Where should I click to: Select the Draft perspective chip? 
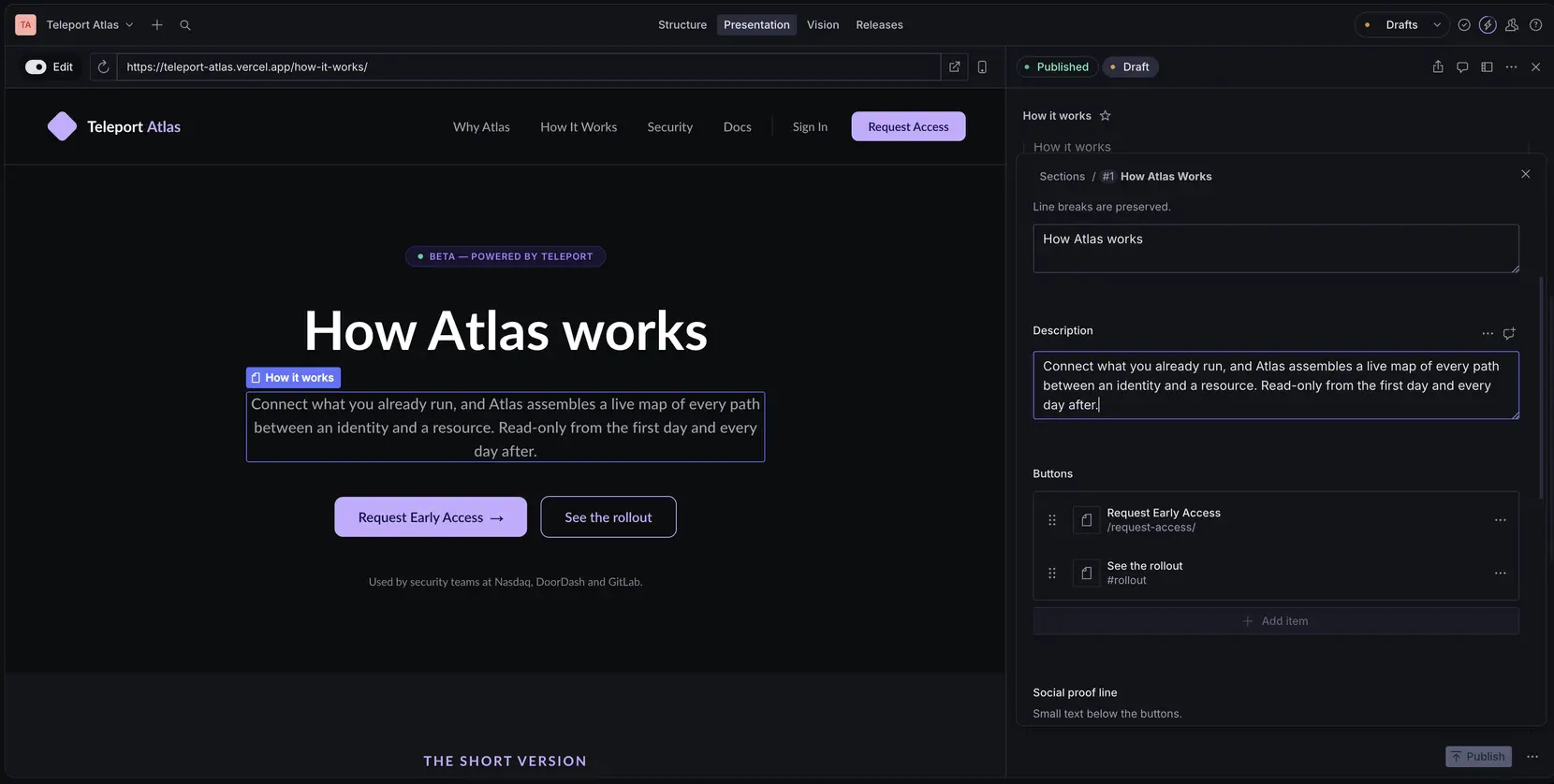[1130, 67]
